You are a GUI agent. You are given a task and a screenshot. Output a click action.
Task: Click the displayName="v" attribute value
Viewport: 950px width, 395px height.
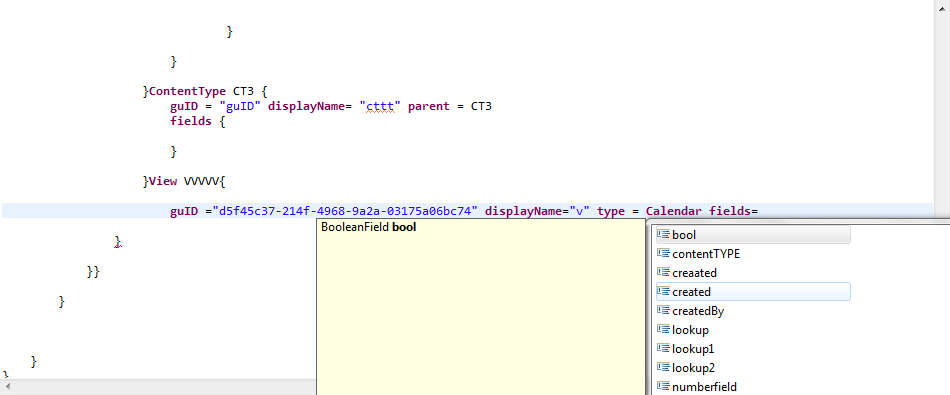[x=580, y=211]
